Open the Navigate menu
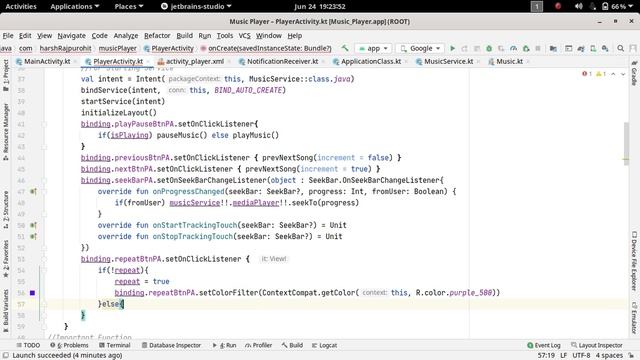Image resolution: width=640 pixels, height=360 pixels. click(x=71, y=36)
